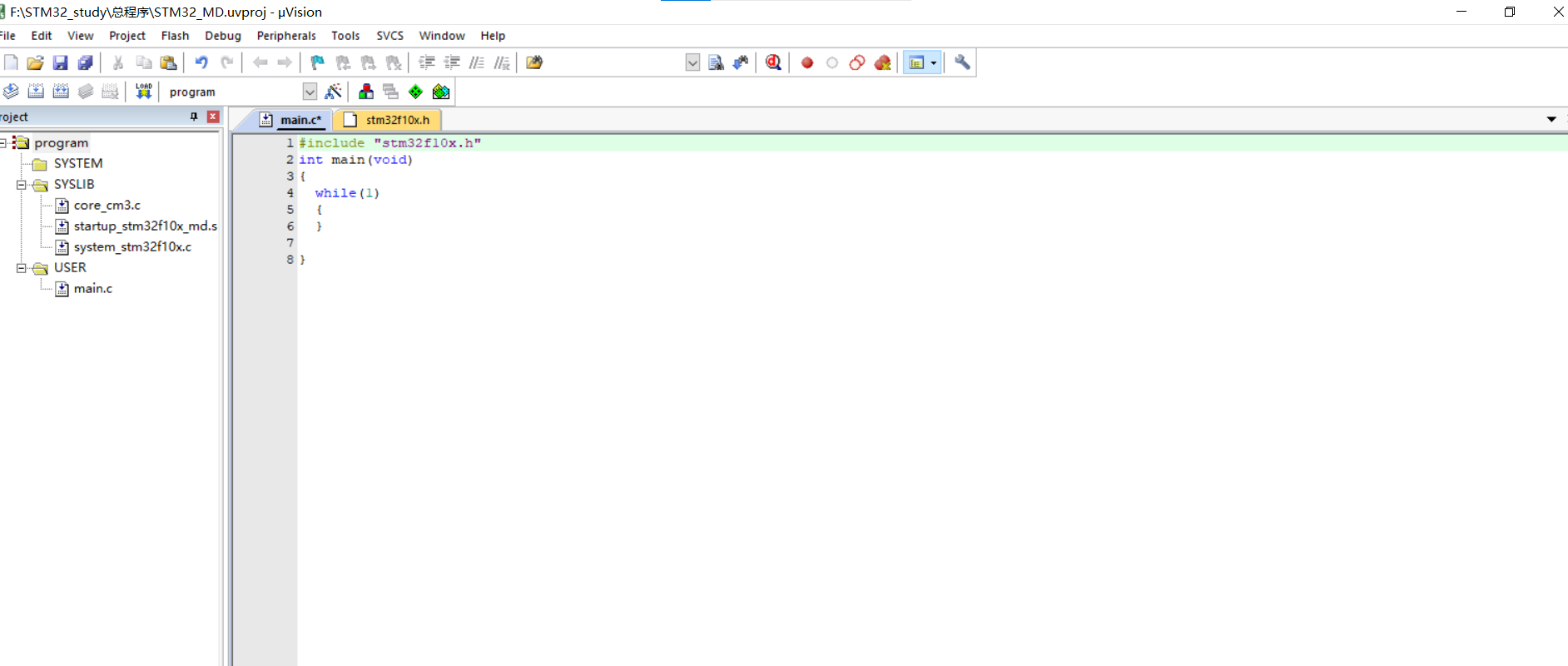Open the Select Software Packs icon

[x=441, y=92]
